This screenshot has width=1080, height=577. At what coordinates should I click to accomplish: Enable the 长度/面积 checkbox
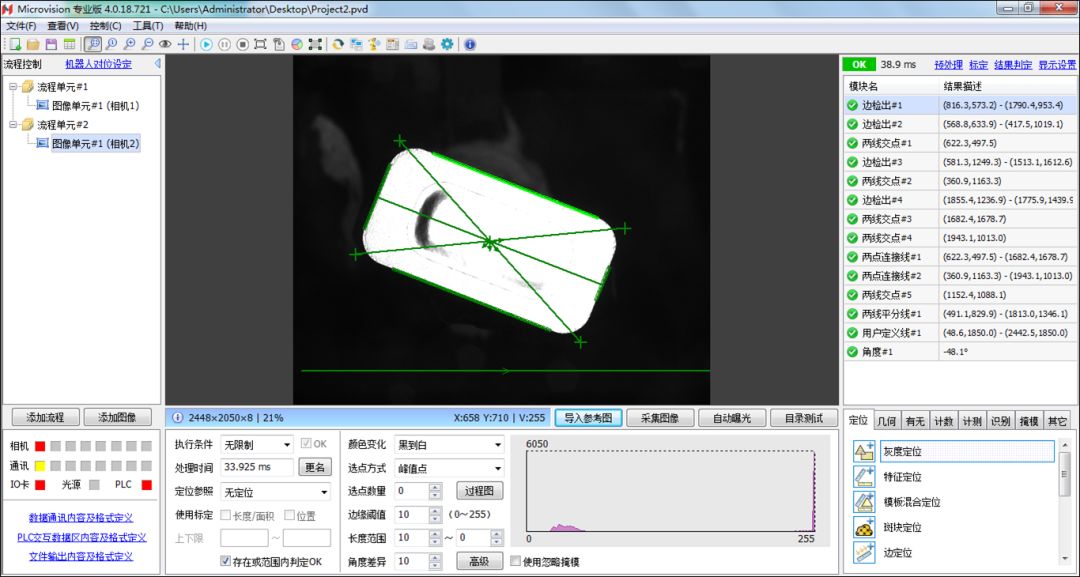[225, 515]
